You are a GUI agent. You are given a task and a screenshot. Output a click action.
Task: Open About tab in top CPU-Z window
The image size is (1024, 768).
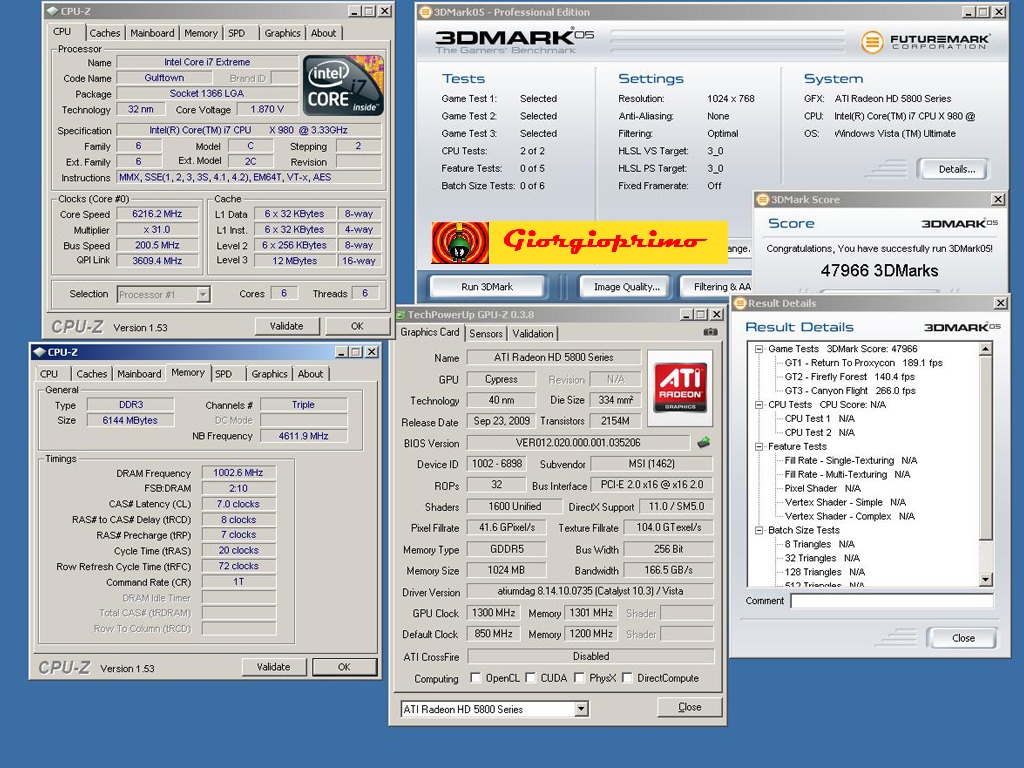(x=323, y=33)
